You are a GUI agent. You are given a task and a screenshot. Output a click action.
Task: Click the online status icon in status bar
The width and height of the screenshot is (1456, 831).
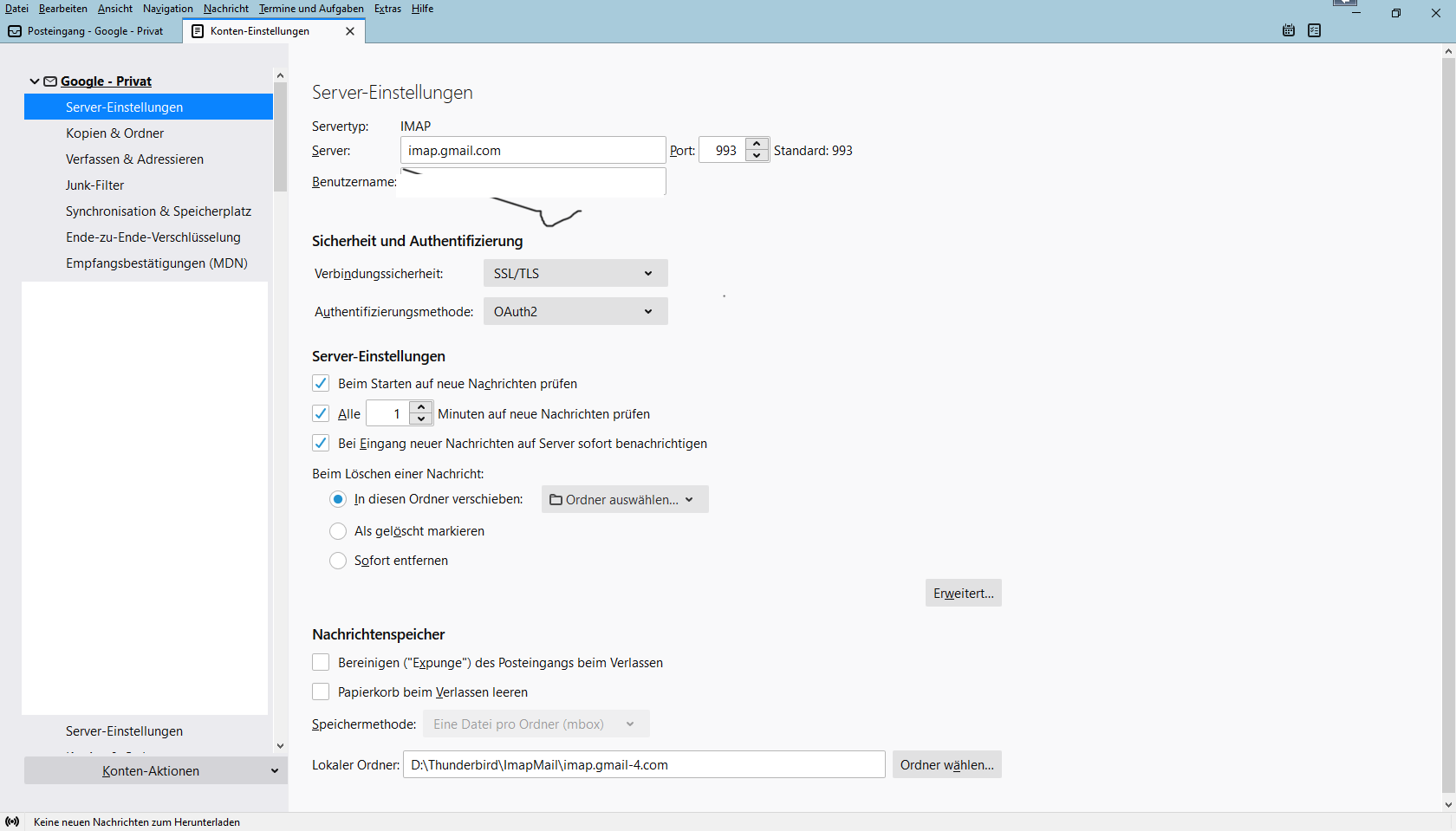coord(12,821)
